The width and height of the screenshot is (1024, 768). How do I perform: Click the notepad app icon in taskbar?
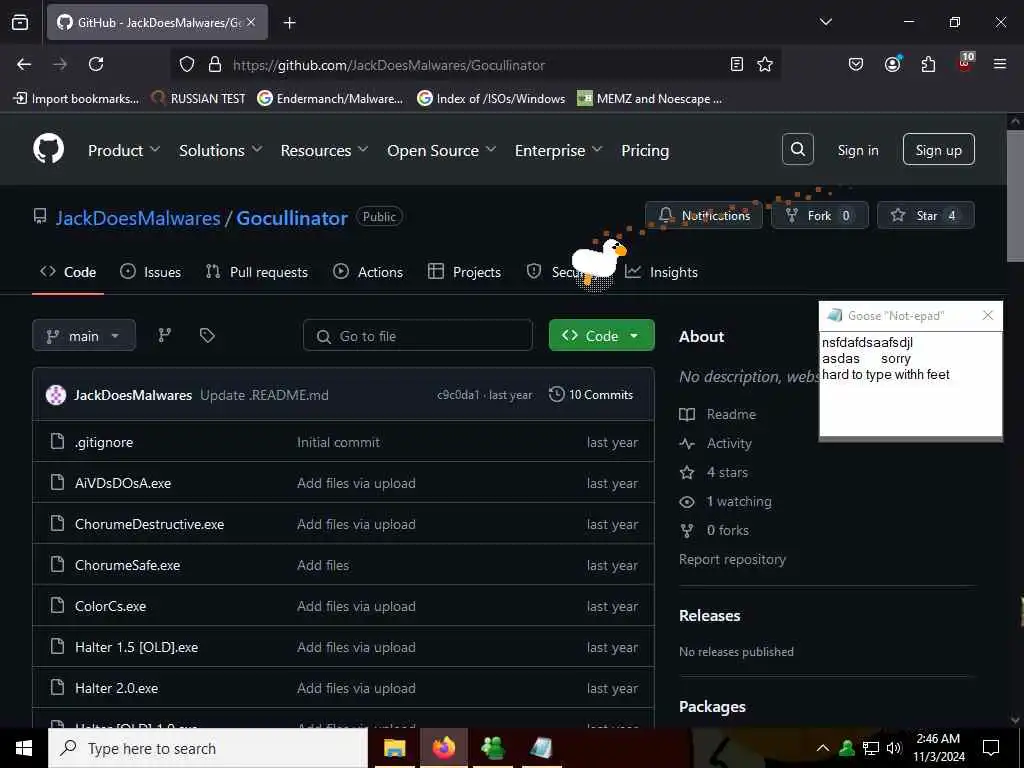click(541, 748)
